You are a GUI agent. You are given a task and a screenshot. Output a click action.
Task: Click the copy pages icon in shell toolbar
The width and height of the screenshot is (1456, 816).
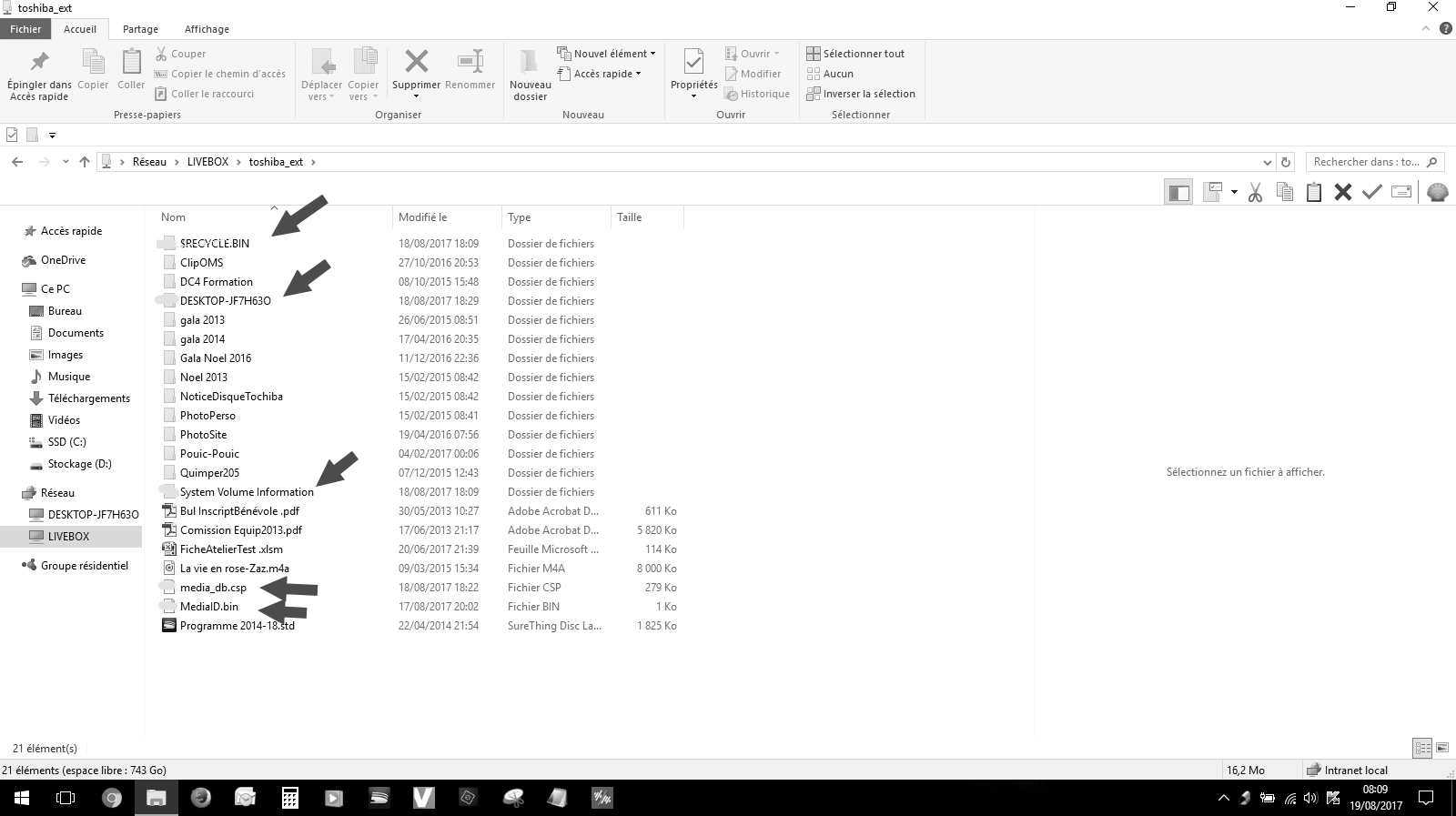coord(1285,192)
